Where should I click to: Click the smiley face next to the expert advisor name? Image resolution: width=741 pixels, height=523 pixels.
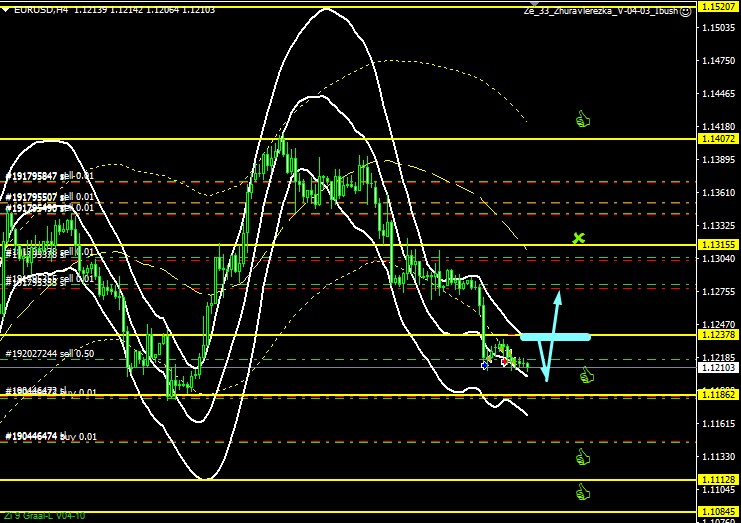click(685, 11)
